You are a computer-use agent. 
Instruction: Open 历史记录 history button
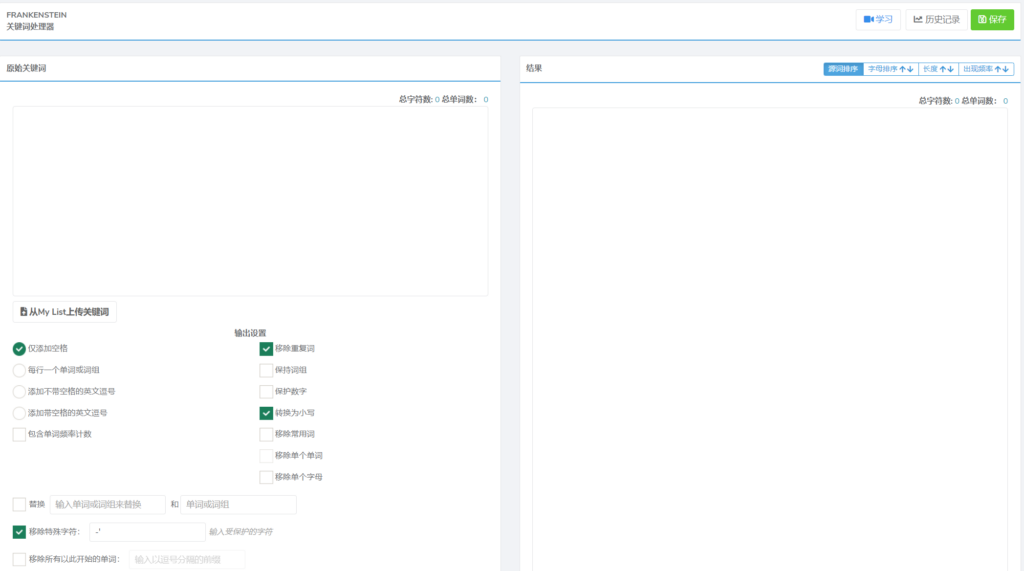click(936, 19)
